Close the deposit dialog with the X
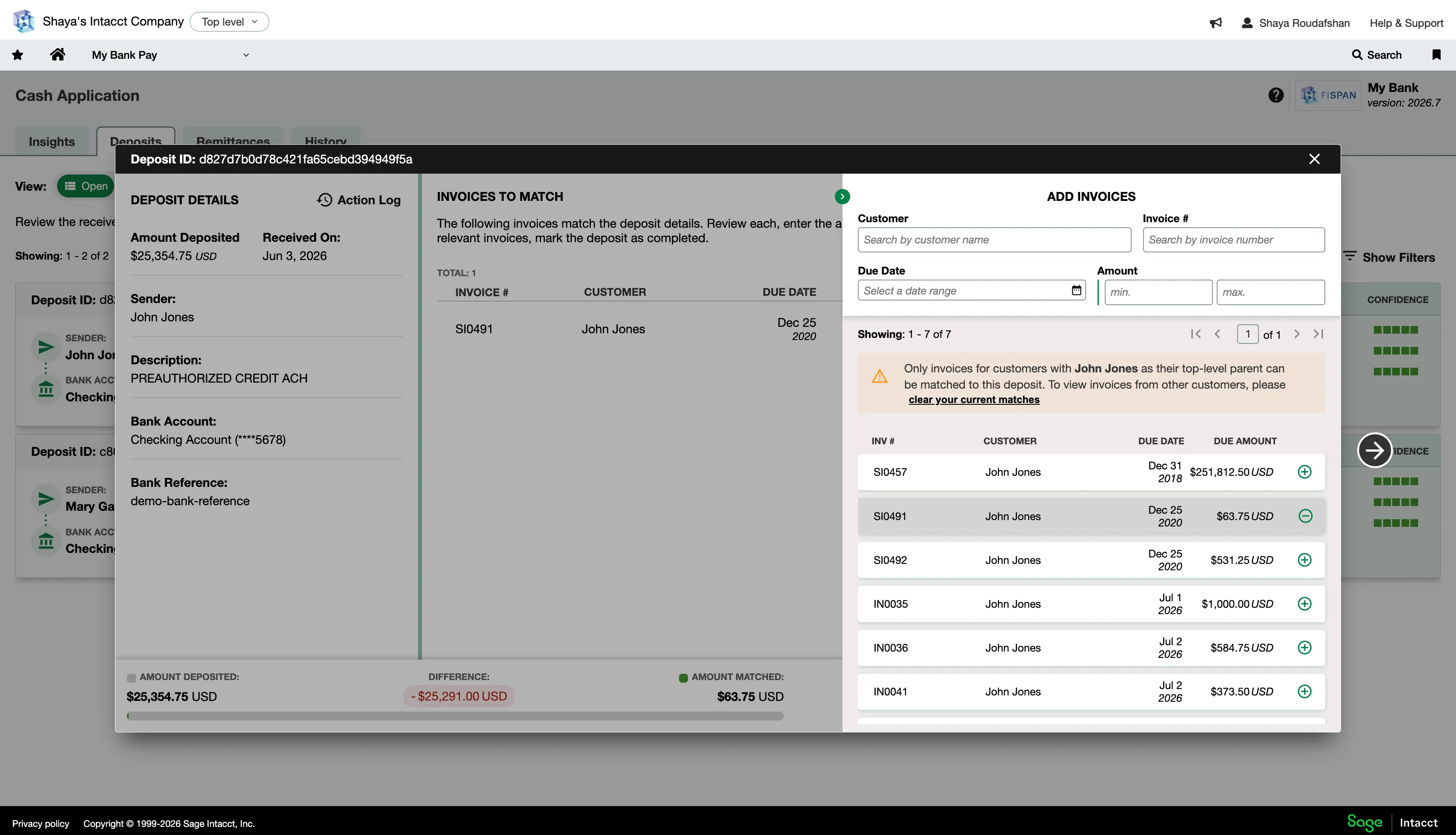1456x835 pixels. coord(1314,159)
